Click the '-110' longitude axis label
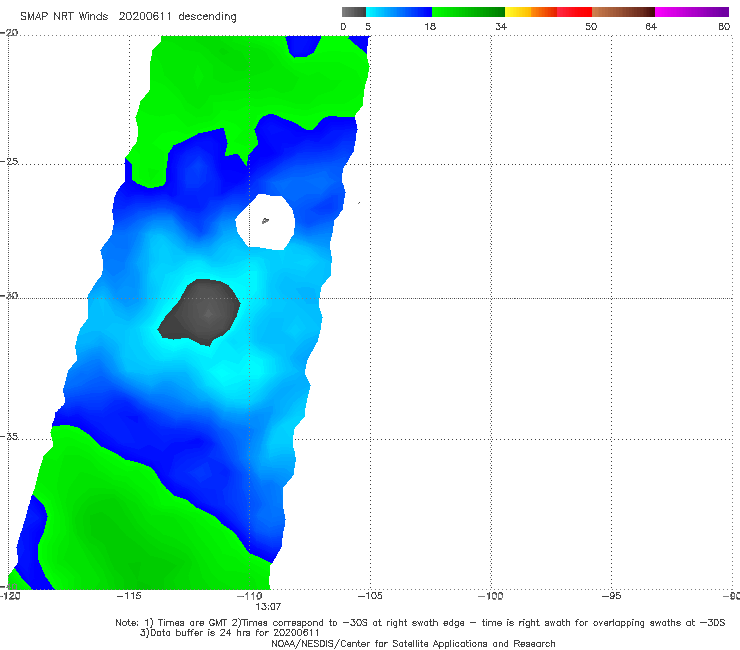The image size is (740, 650). [249, 596]
